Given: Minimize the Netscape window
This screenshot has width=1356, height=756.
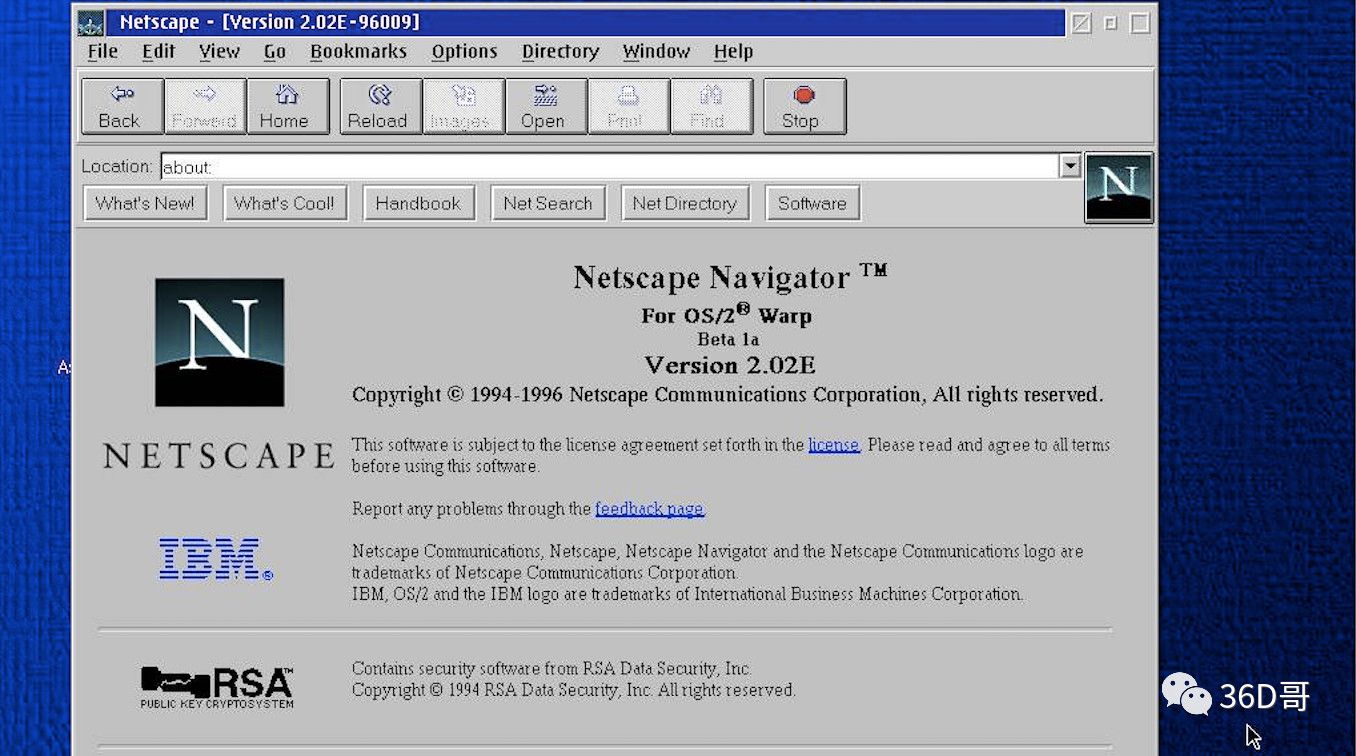Looking at the screenshot, I should (1110, 22).
